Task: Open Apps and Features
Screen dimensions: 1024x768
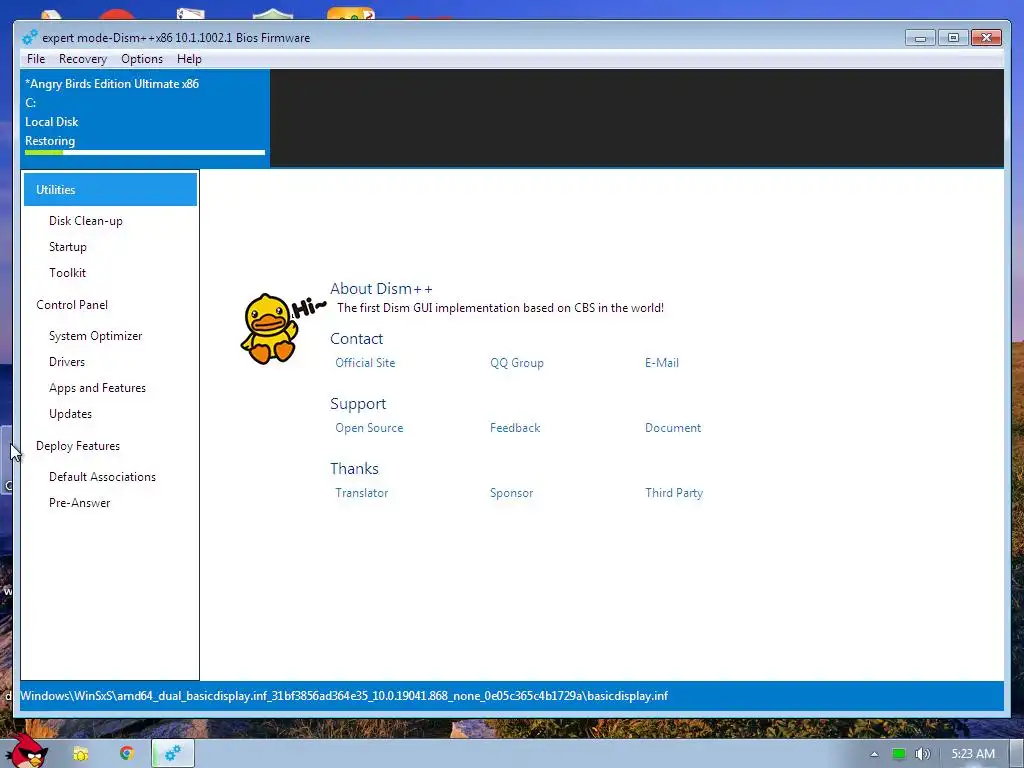Action: [x=97, y=388]
